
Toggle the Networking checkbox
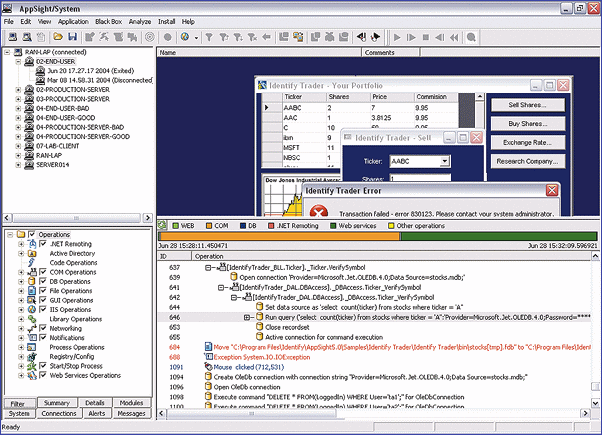point(43,328)
